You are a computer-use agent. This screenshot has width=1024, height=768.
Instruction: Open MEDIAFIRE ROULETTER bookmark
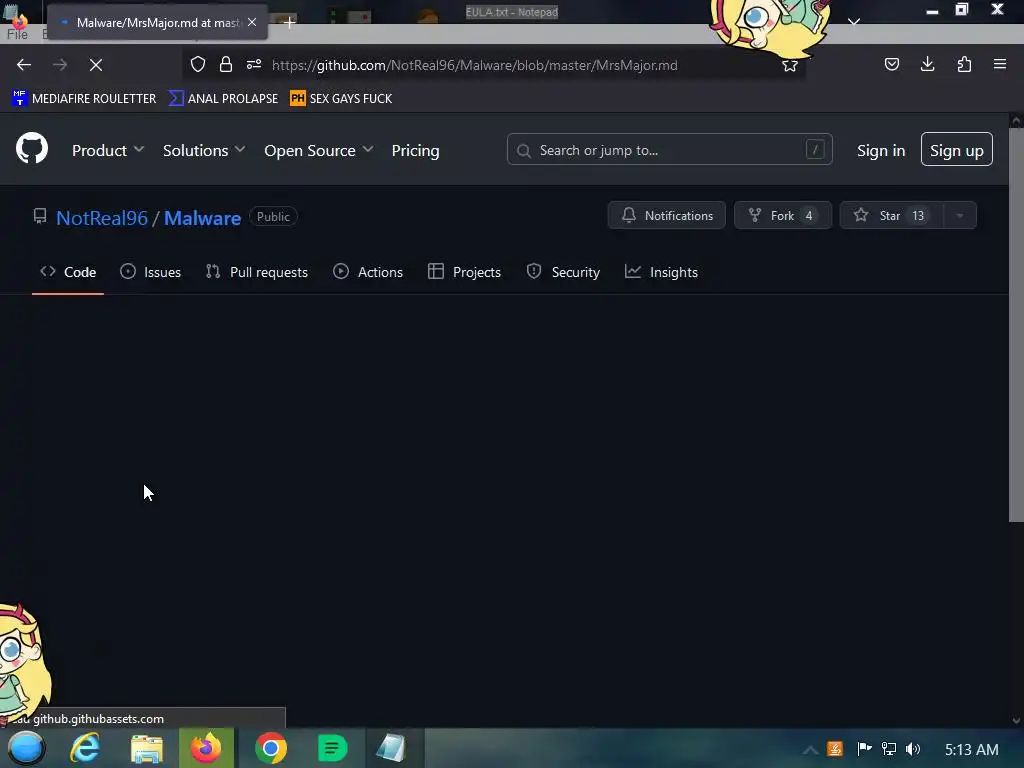[84, 99]
